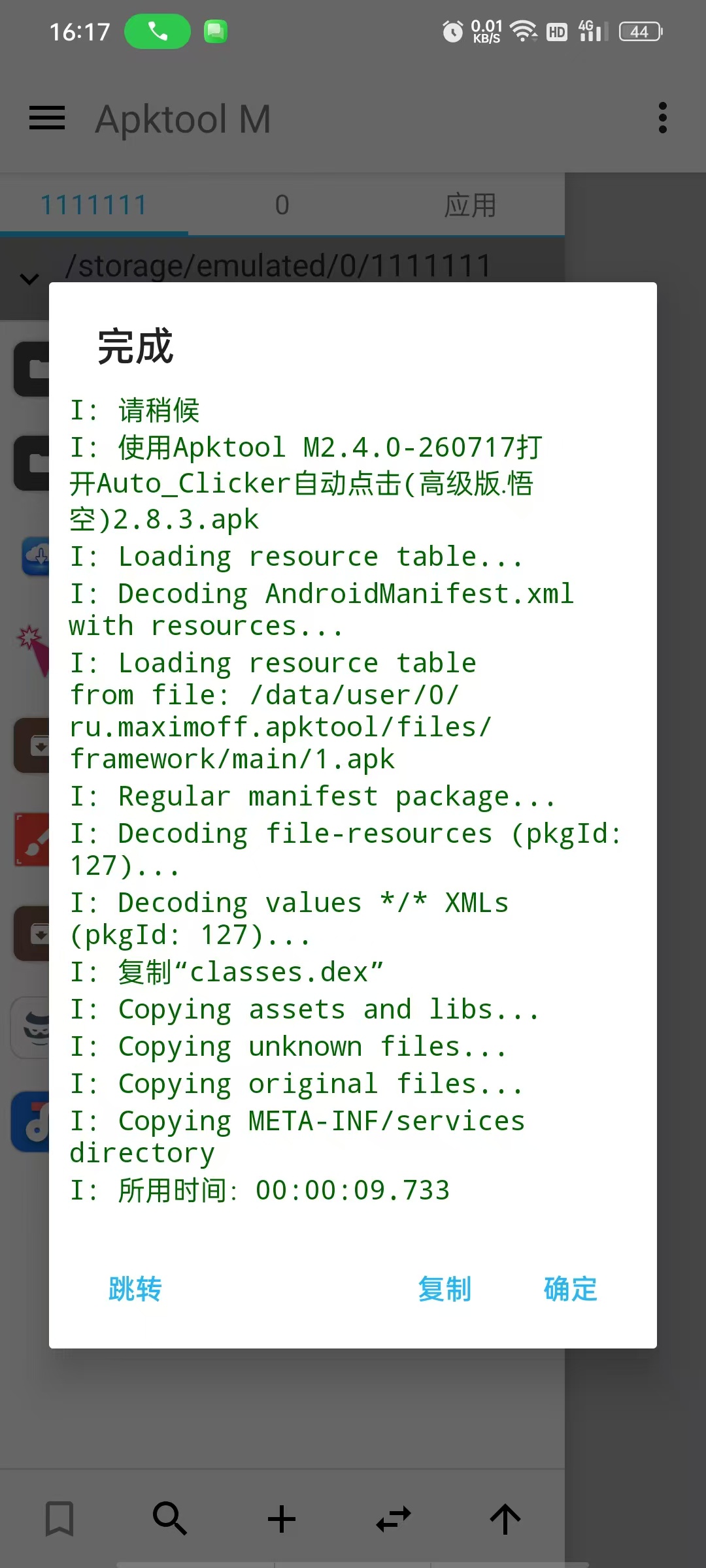The width and height of the screenshot is (706, 1568).
Task: Click the 确定 button
Action: pos(571,1289)
